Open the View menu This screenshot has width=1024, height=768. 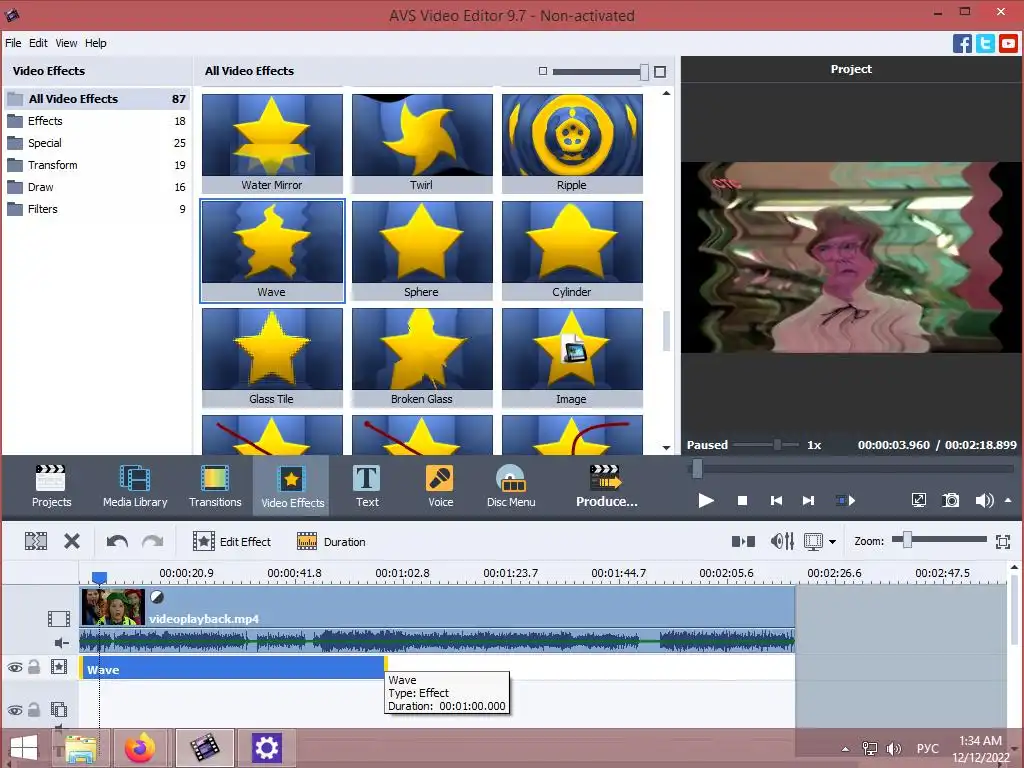66,43
